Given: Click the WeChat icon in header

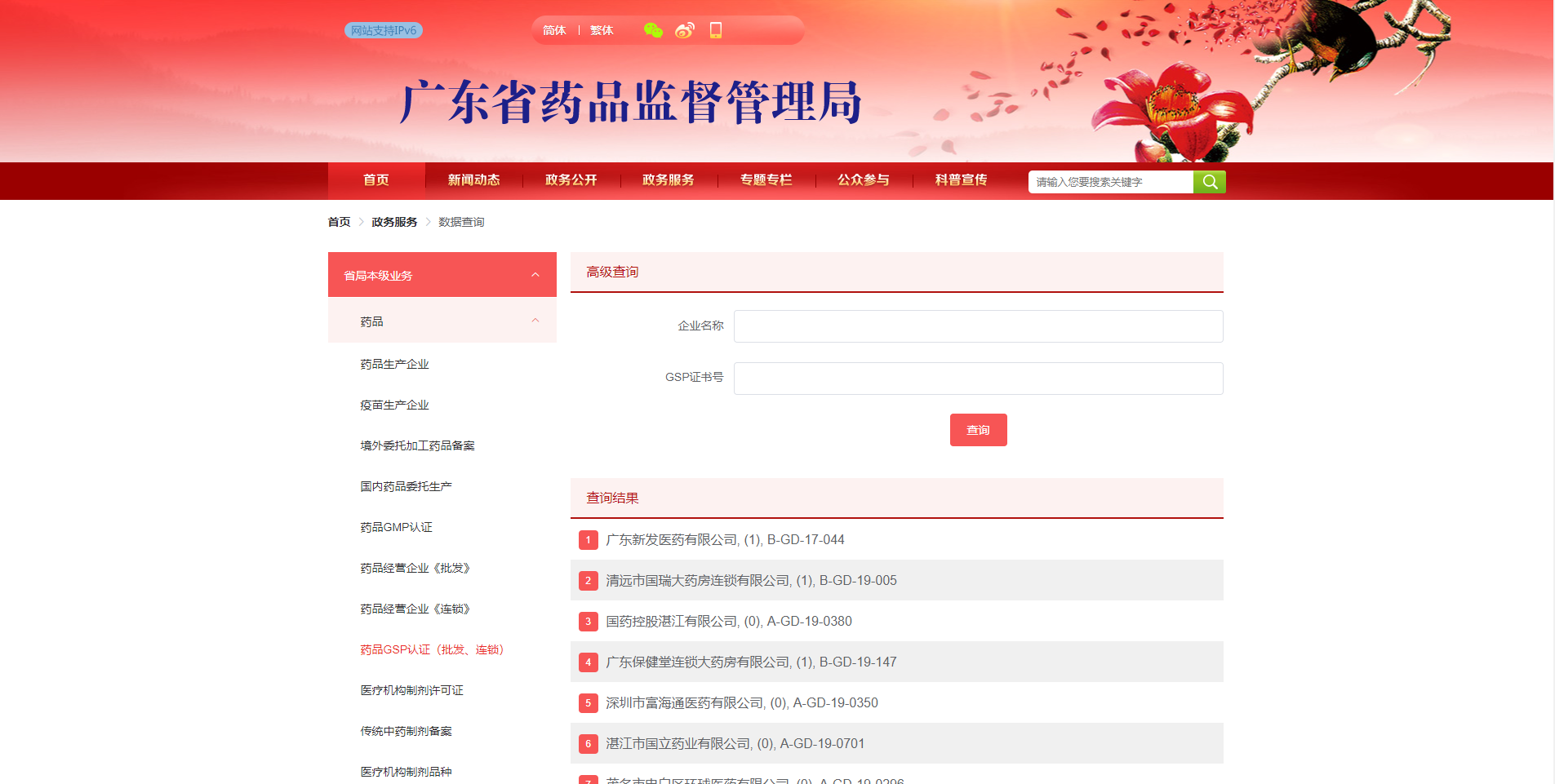Looking at the screenshot, I should click(x=653, y=30).
